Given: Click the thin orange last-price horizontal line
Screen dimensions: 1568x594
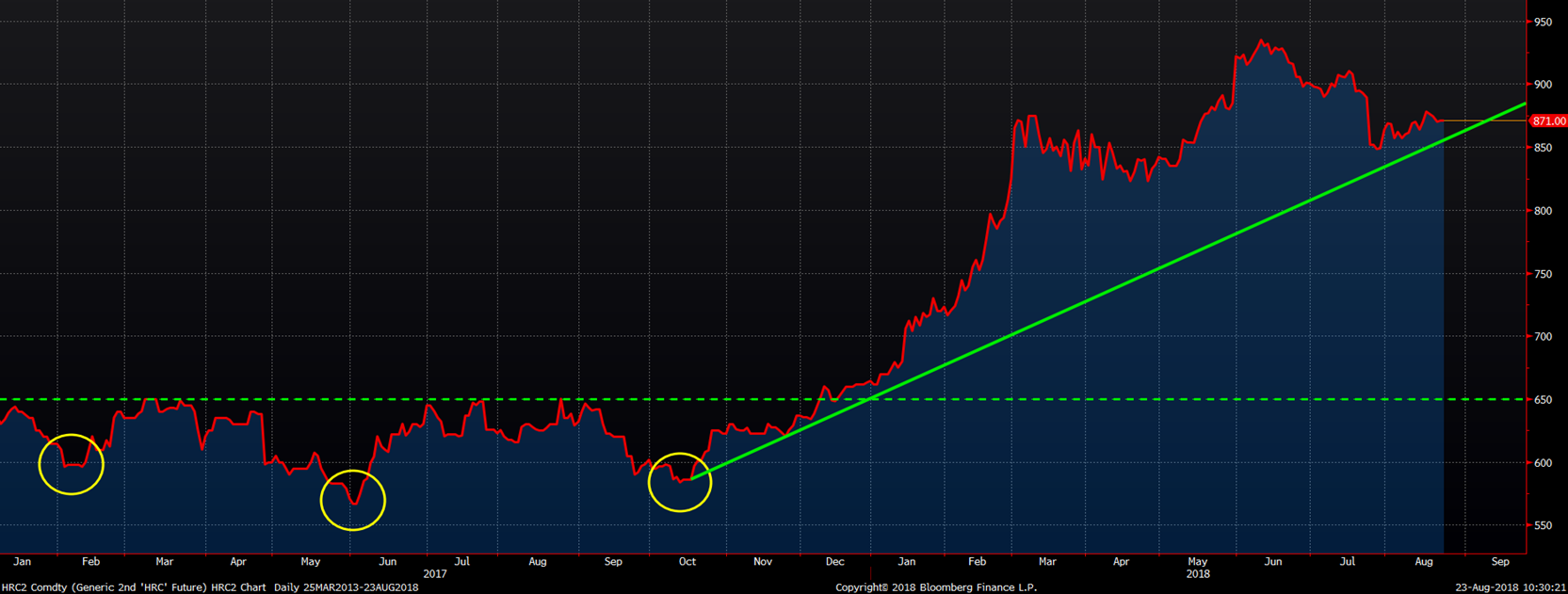Looking at the screenshot, I should [x=1483, y=120].
